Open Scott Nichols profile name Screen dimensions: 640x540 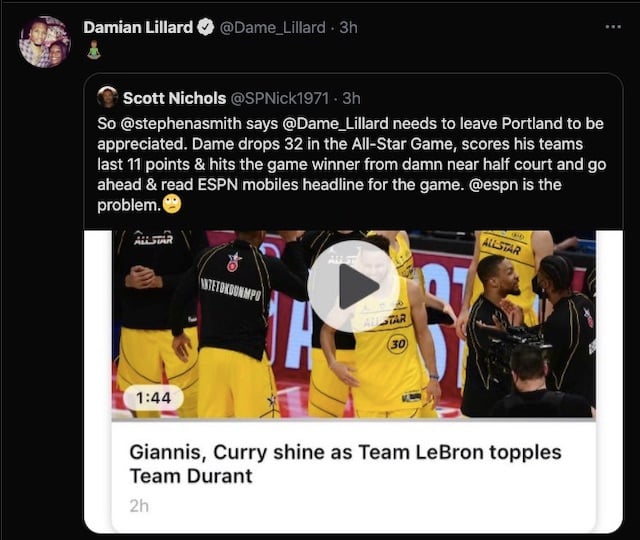[x=175, y=98]
